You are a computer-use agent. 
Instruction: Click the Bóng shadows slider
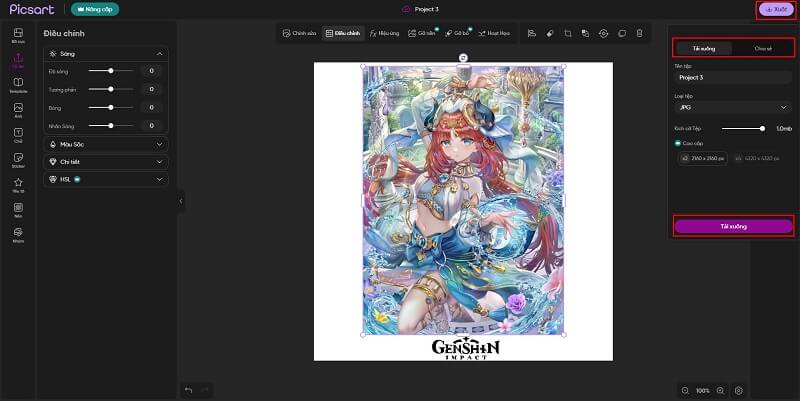[x=111, y=108]
